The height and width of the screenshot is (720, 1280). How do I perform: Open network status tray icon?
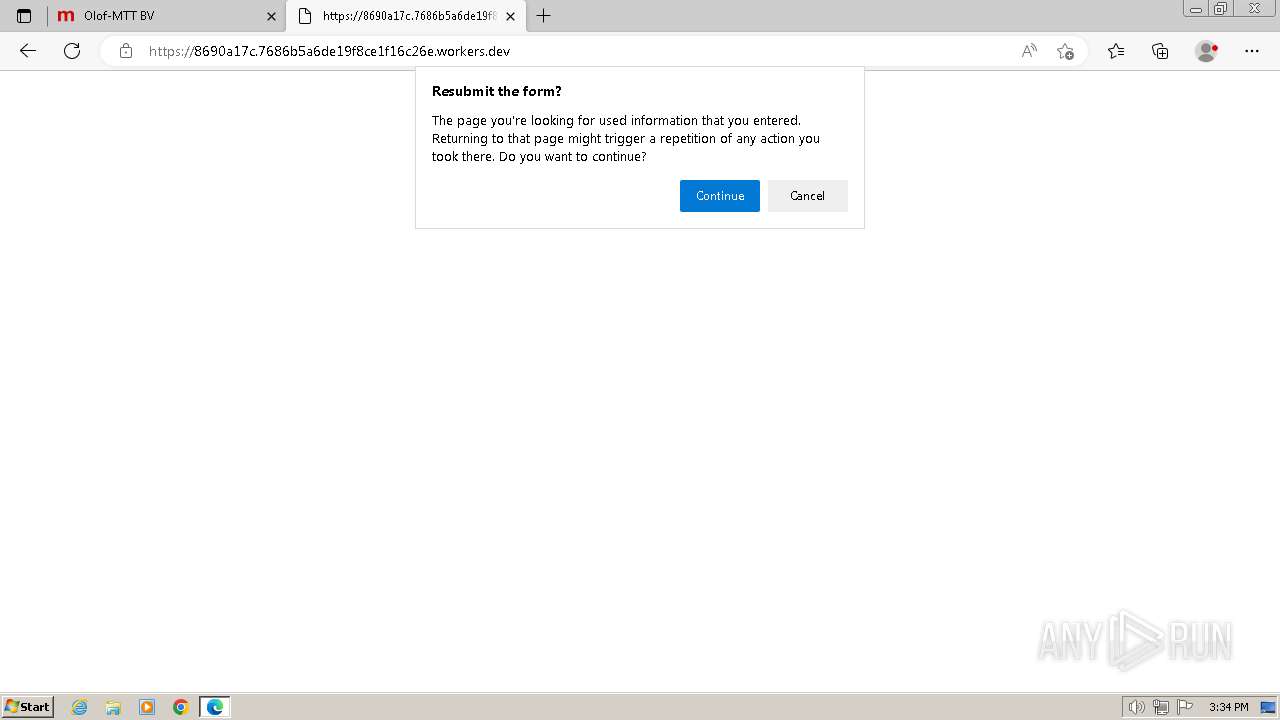[1161, 707]
